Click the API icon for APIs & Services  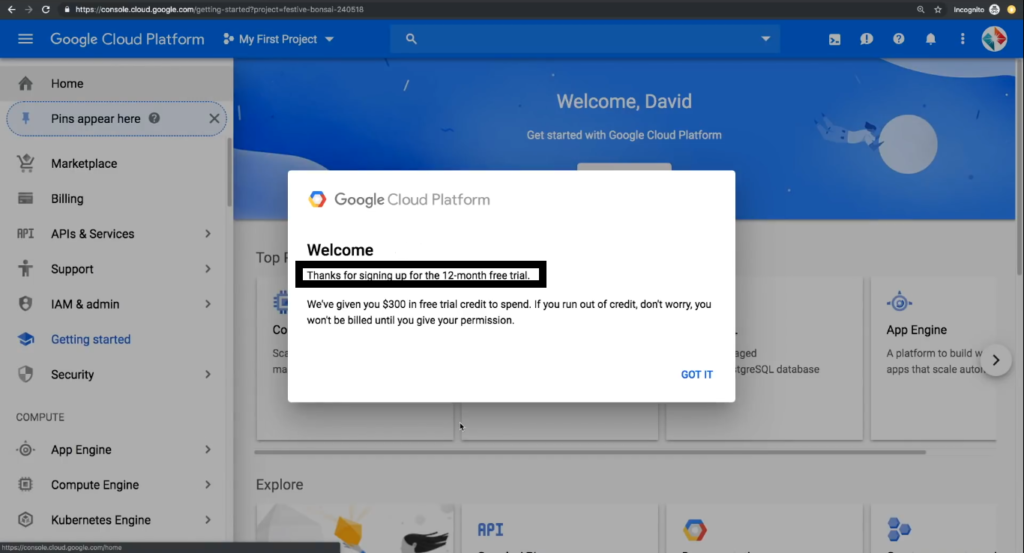pos(25,234)
